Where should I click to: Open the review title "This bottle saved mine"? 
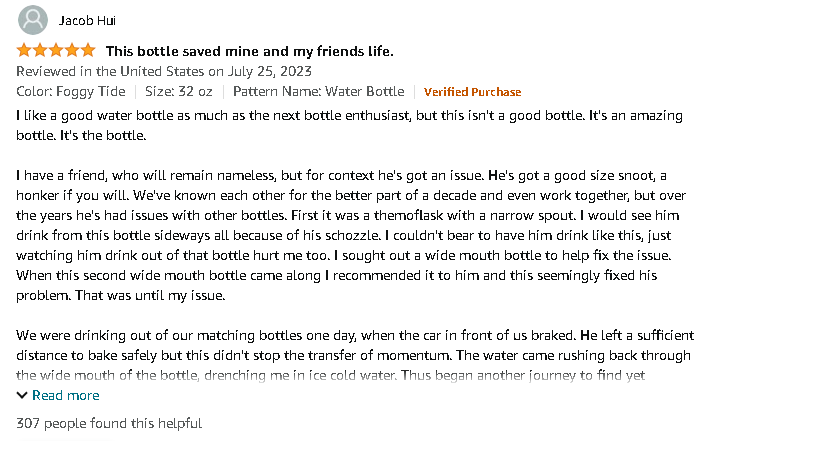[x=249, y=51]
